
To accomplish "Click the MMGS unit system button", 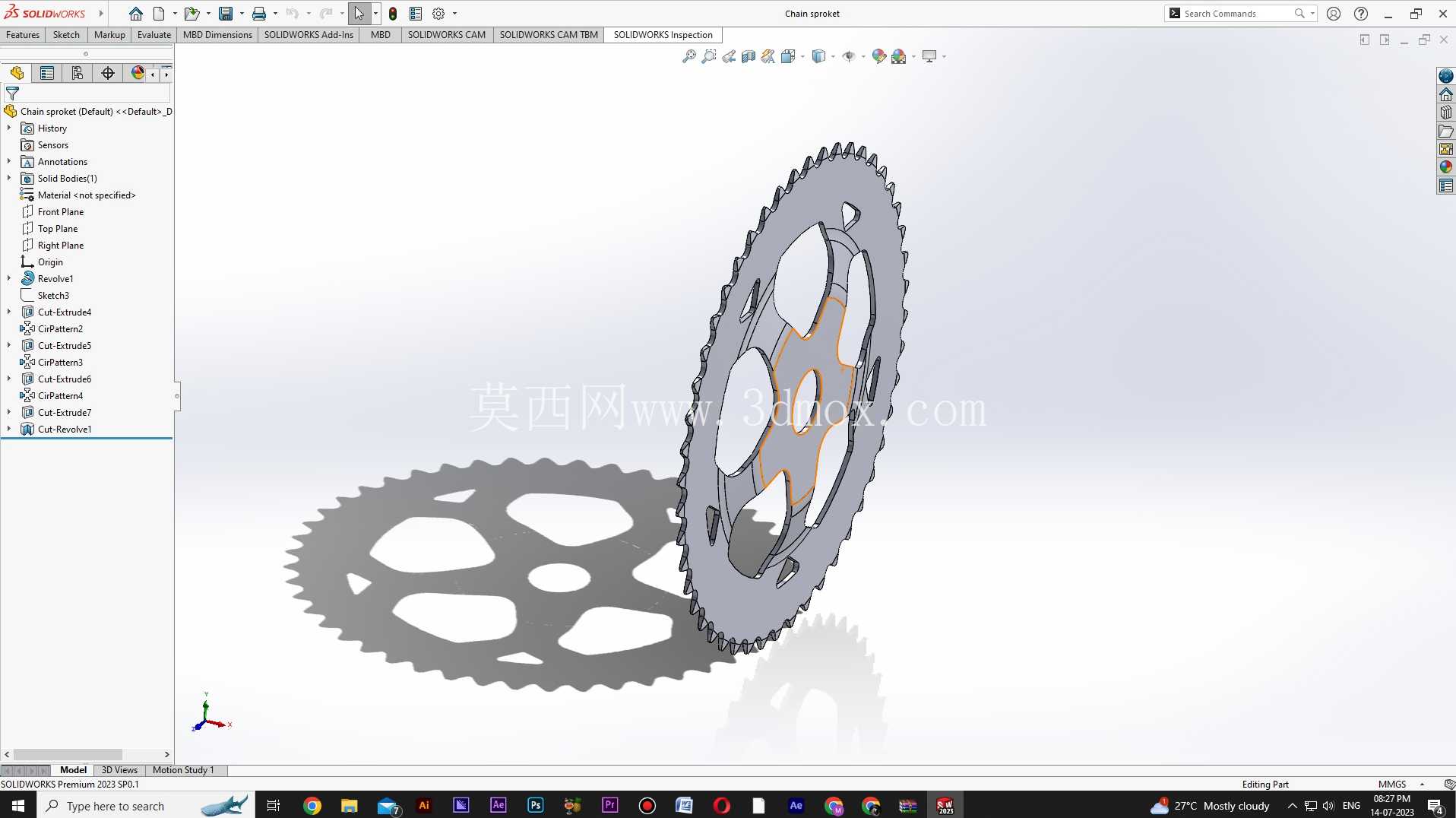I will pyautogui.click(x=1392, y=785).
